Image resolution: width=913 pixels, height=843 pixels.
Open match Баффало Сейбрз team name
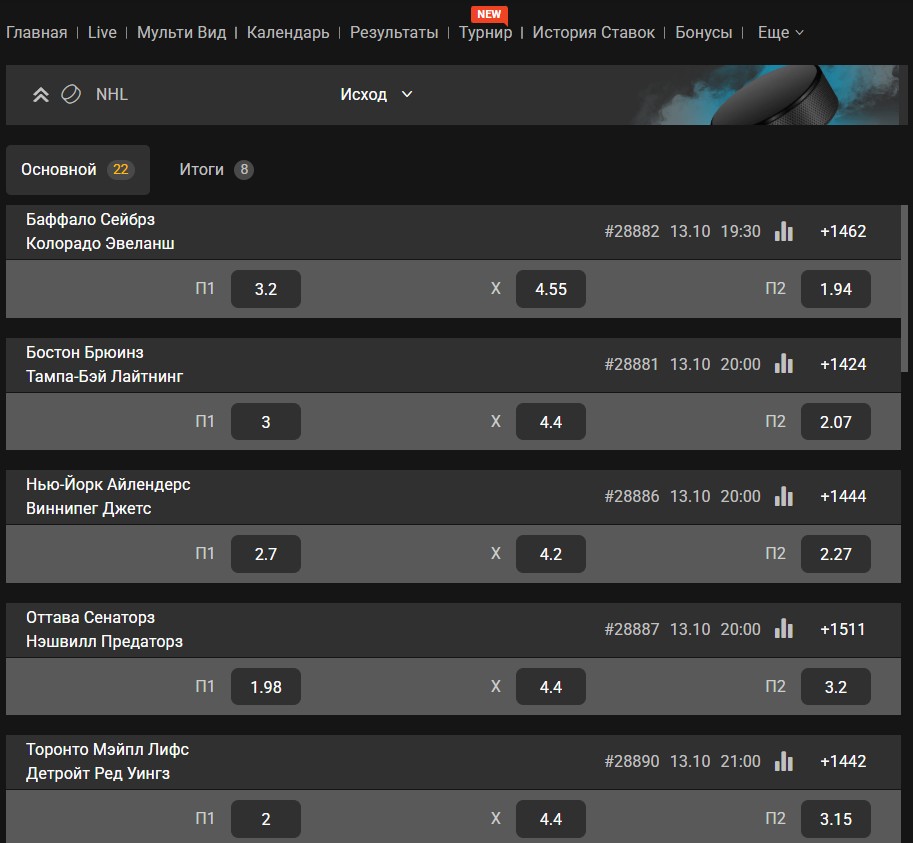coord(90,219)
